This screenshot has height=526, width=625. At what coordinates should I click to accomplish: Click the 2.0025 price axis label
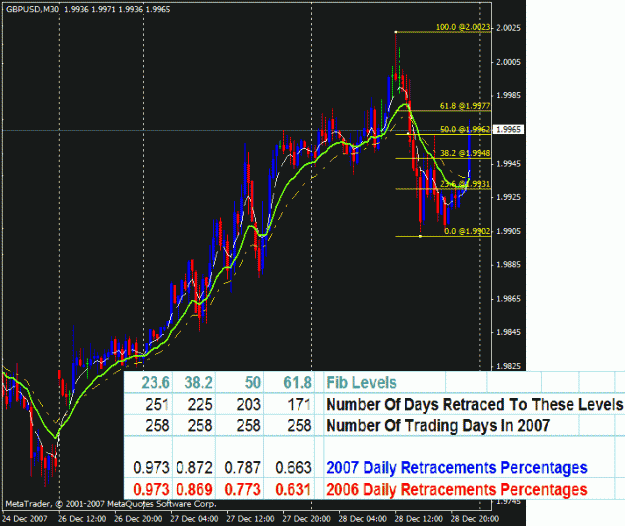508,28
